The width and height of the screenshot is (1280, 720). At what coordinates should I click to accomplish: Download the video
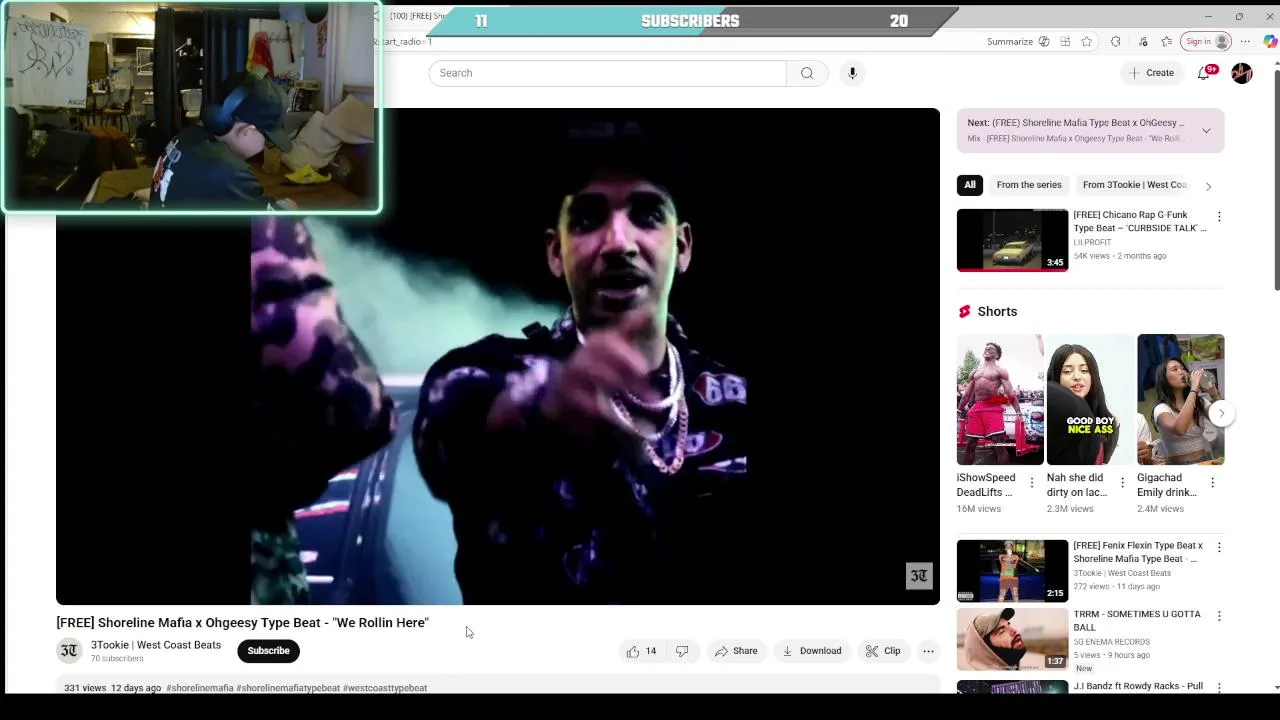(811, 651)
